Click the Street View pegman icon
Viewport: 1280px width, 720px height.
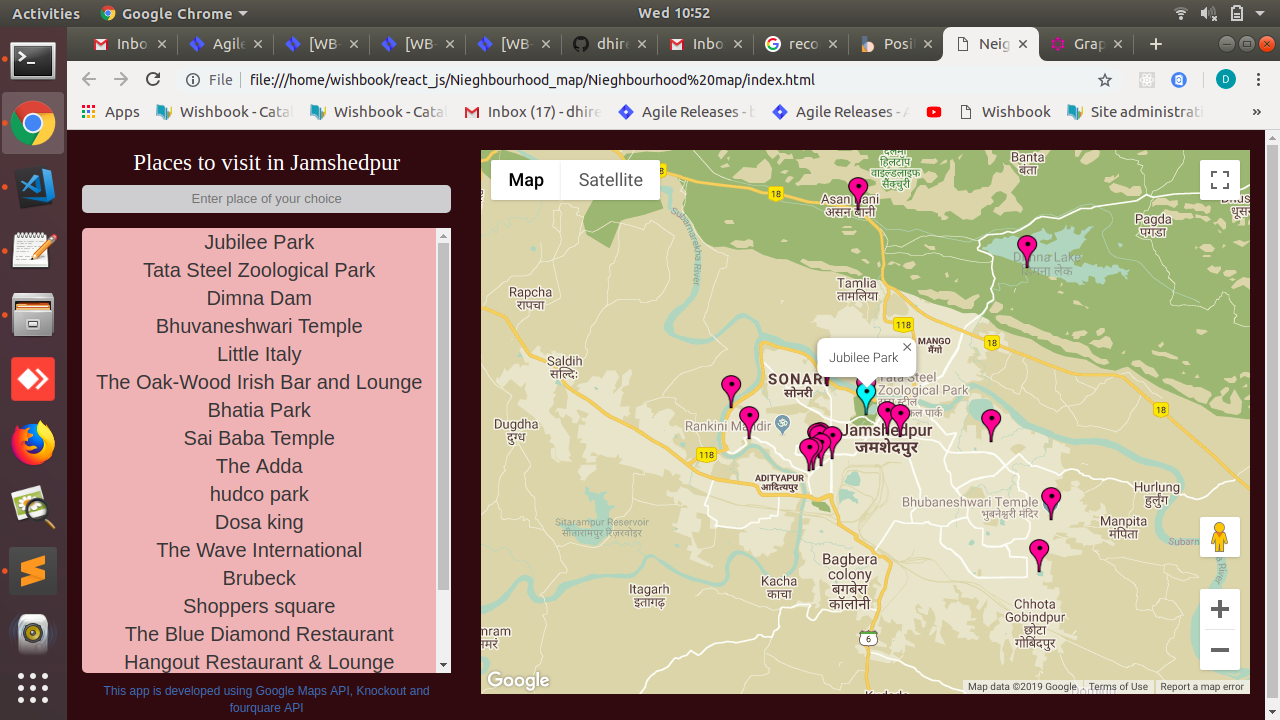(x=1220, y=537)
